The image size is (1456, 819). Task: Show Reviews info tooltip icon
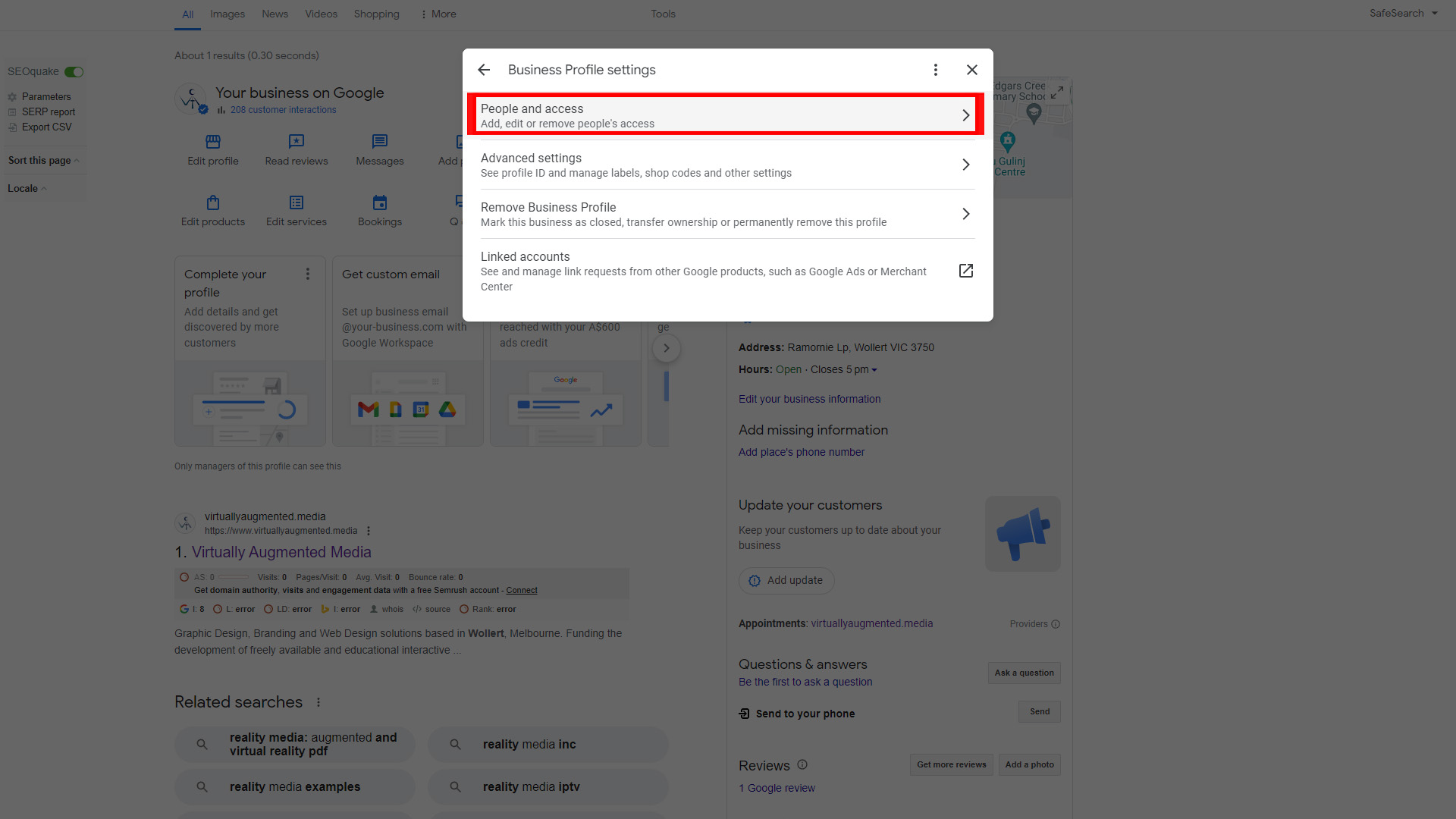[x=802, y=764]
